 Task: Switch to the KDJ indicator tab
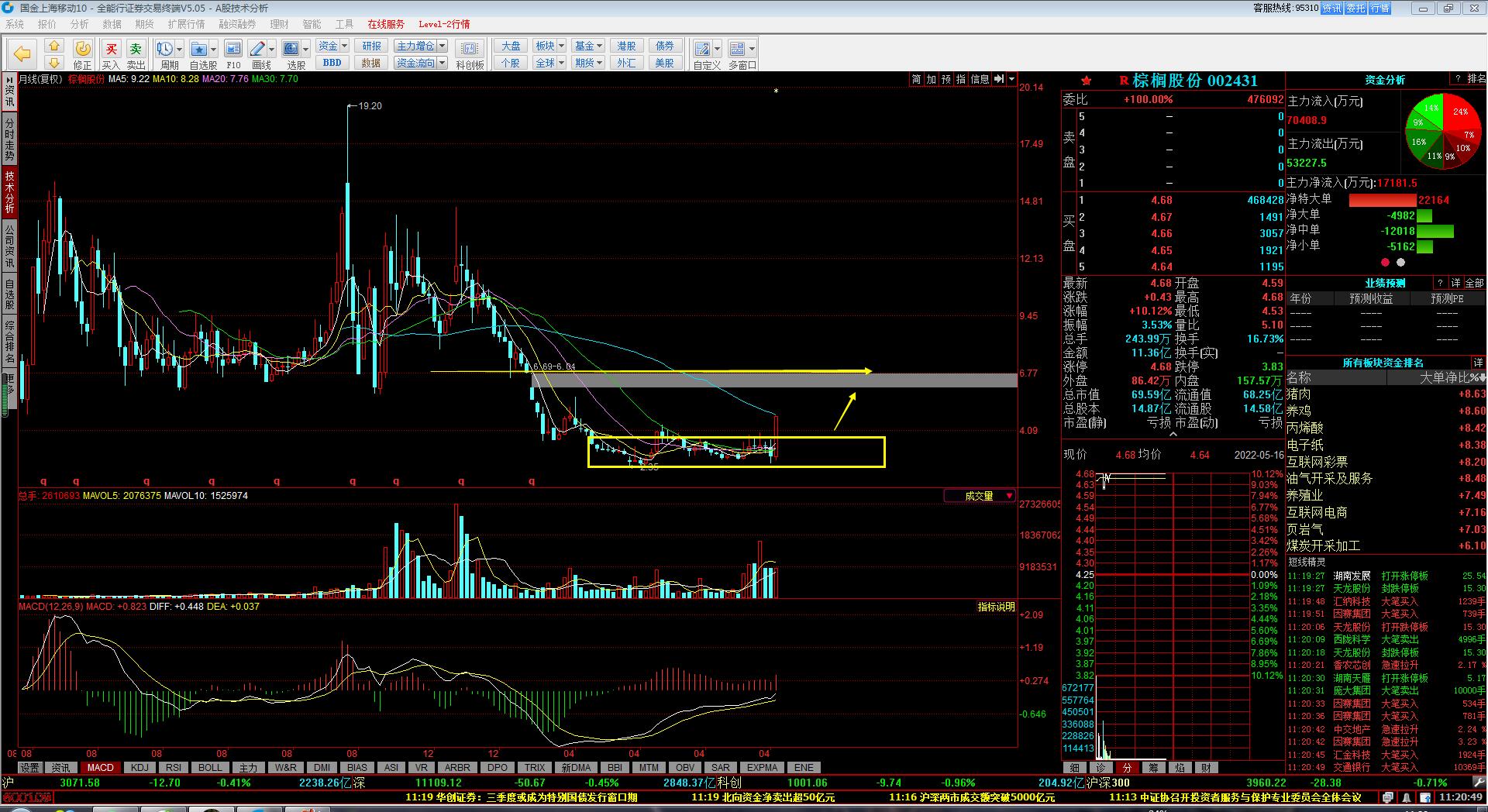(139, 768)
